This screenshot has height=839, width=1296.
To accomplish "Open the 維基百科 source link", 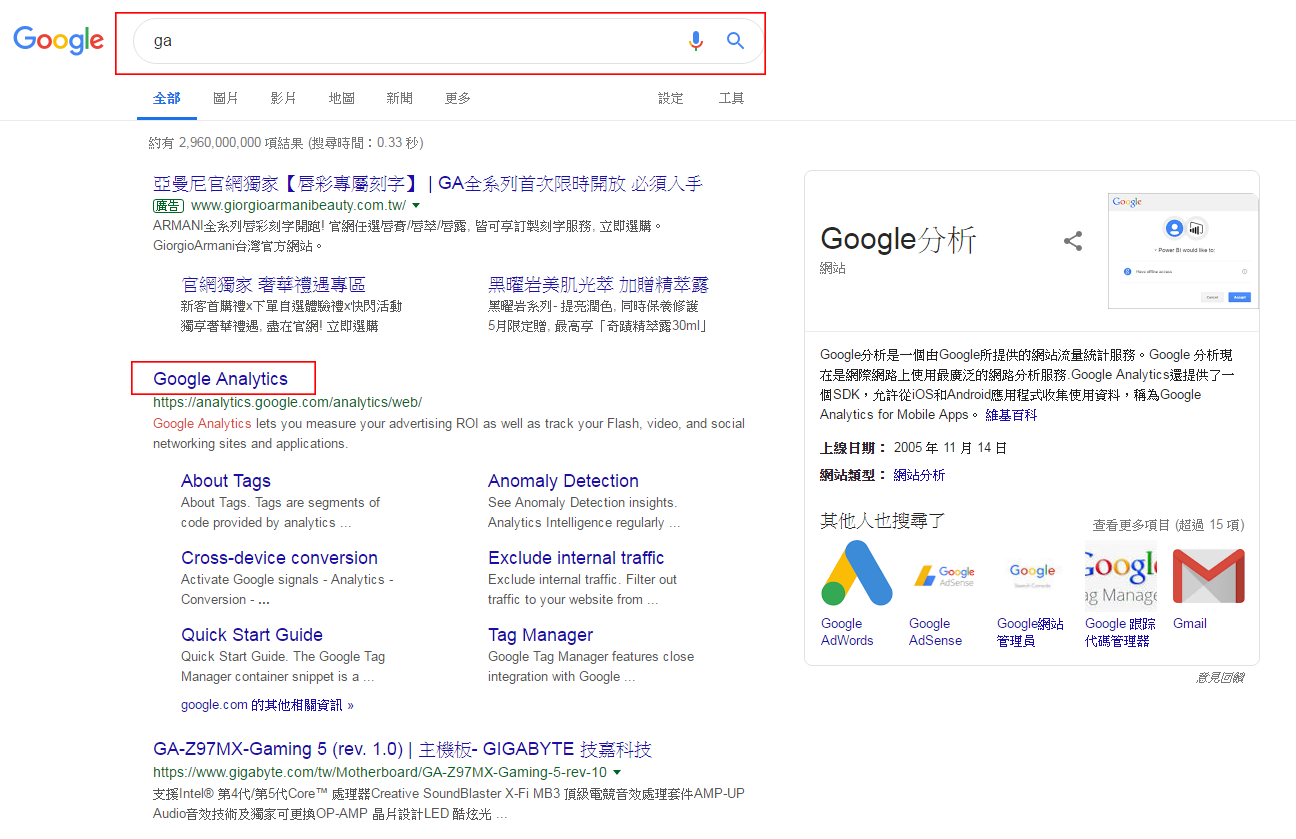I will click(x=1011, y=415).
